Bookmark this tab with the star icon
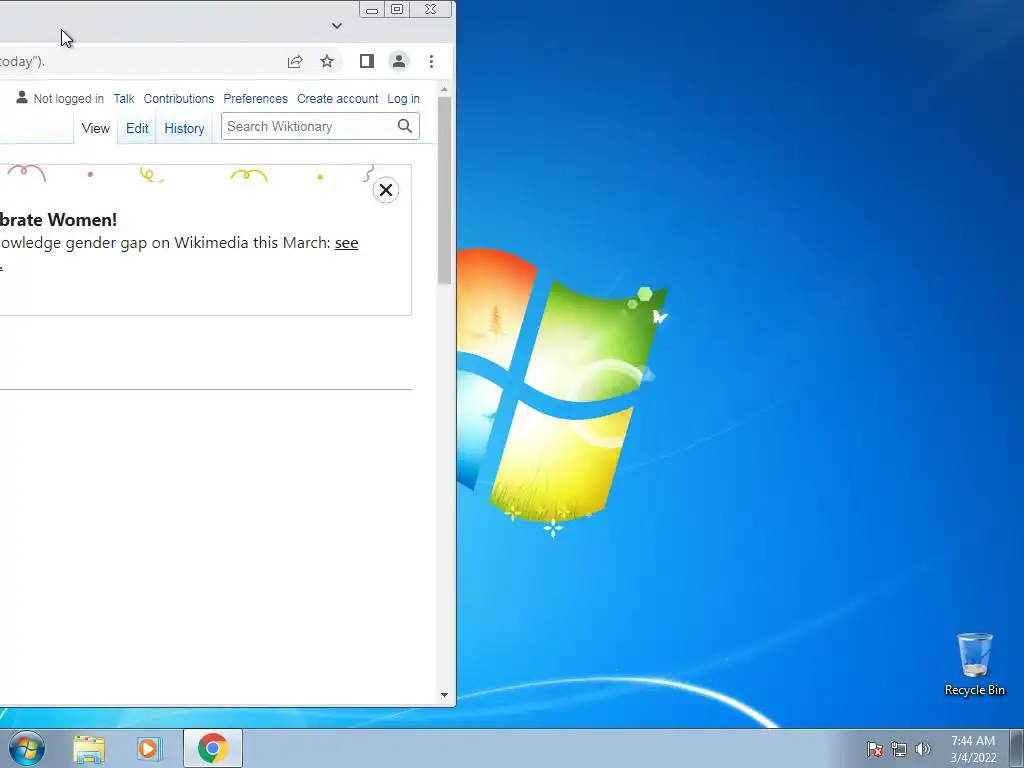 coord(327,61)
